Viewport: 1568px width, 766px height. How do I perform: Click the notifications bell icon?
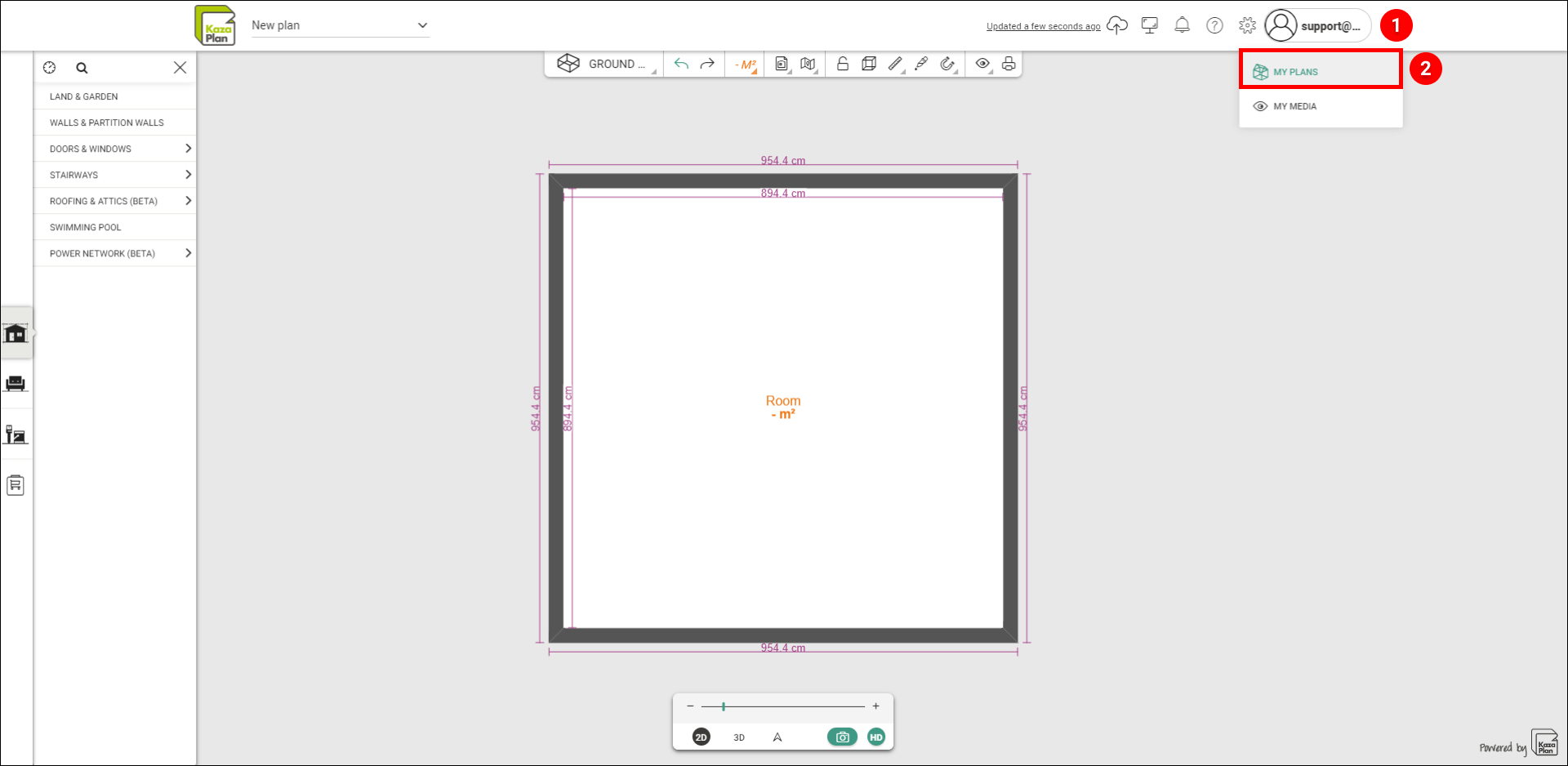tap(1182, 25)
